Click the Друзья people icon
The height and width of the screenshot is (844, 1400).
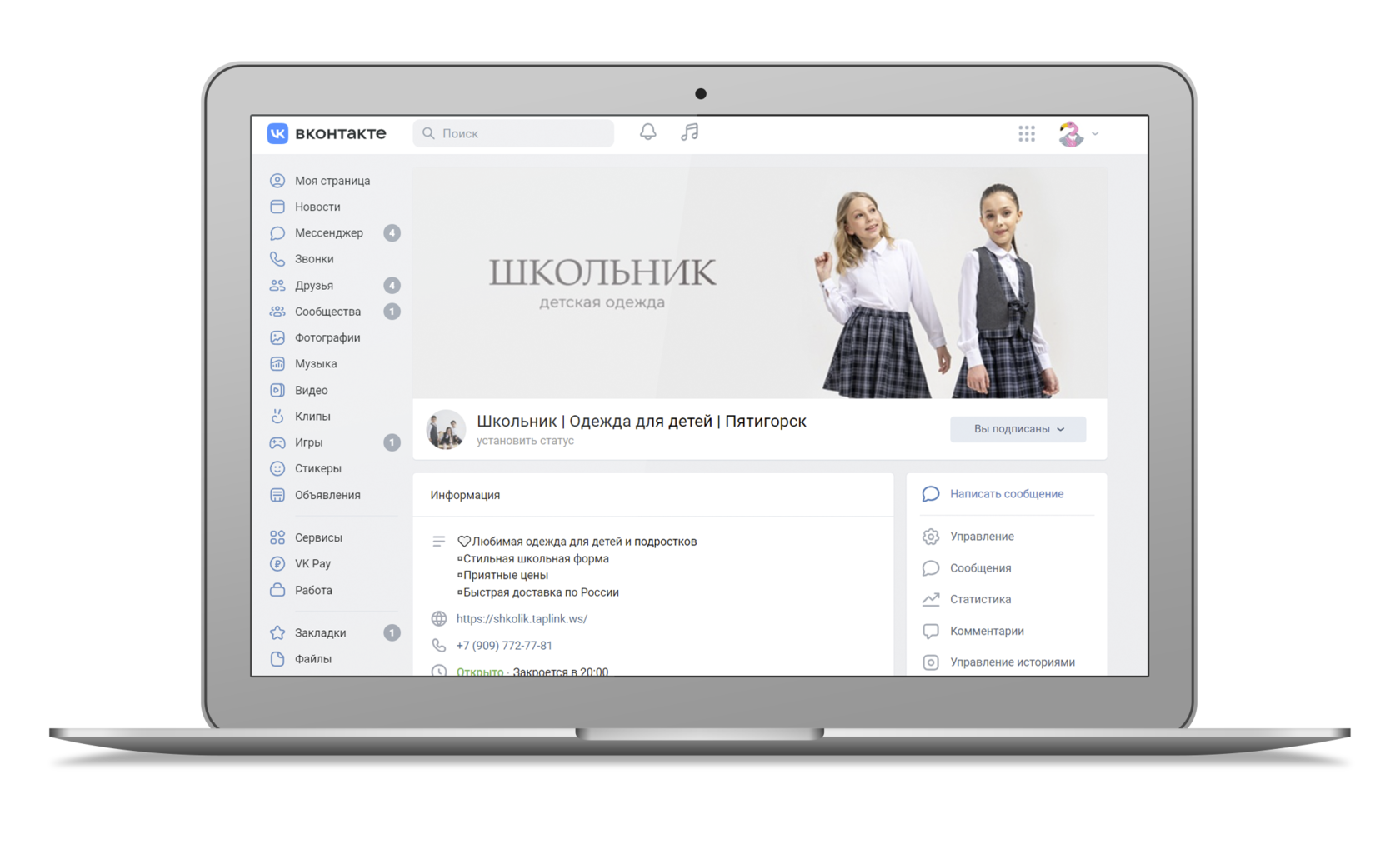point(277,286)
